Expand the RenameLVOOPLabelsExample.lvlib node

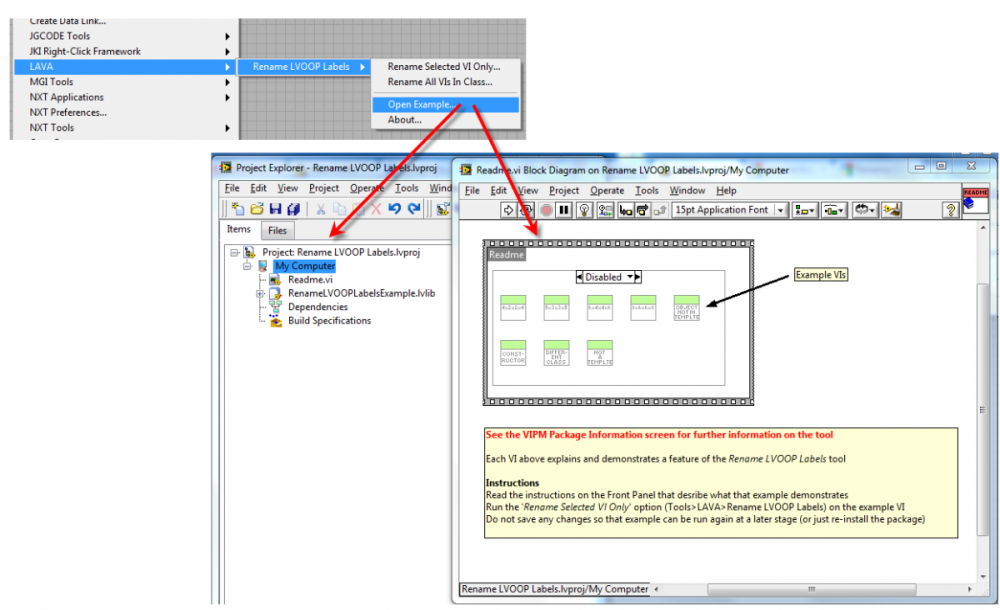tap(260, 294)
